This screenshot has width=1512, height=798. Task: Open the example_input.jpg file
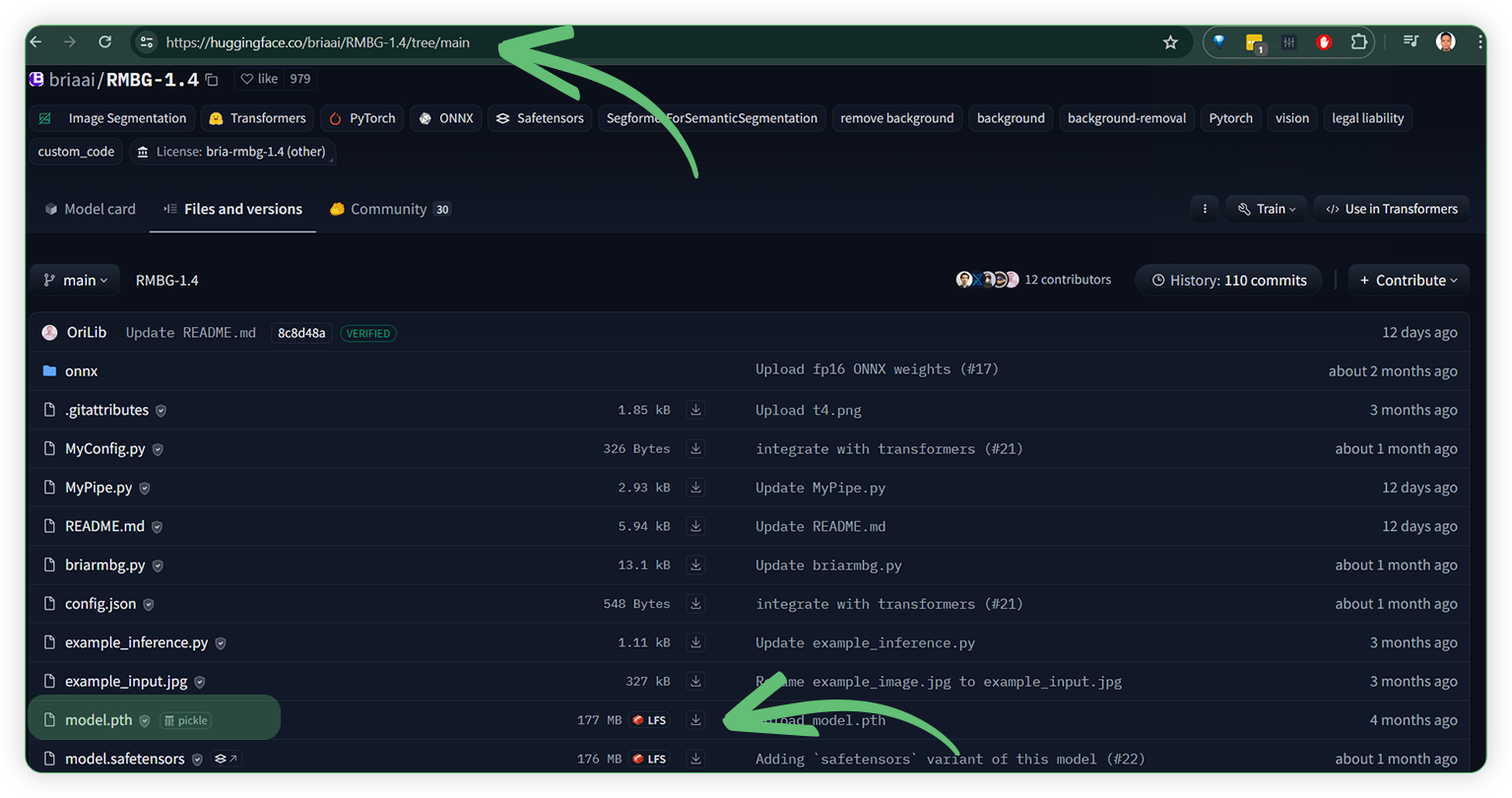tap(126, 681)
